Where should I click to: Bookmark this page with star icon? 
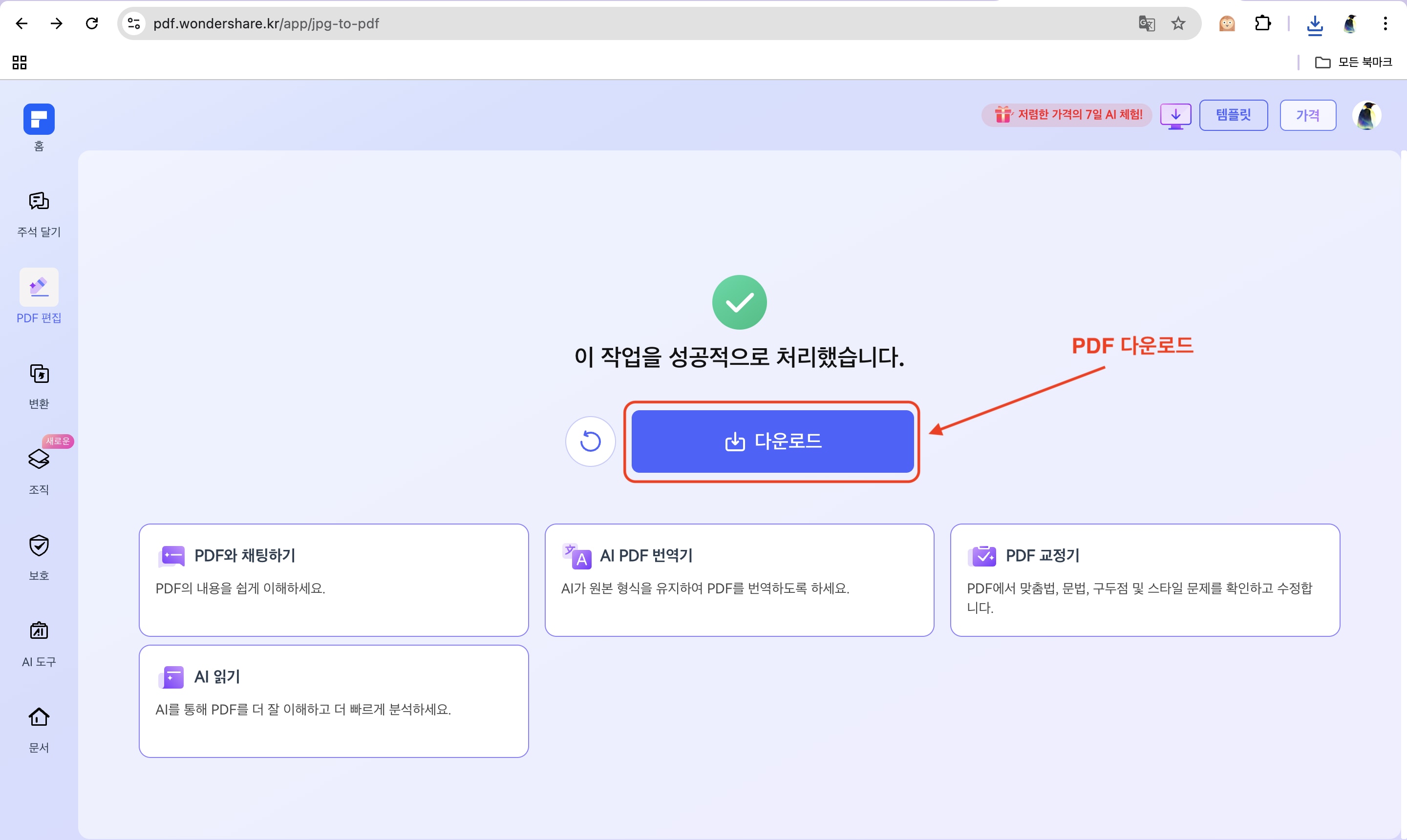tap(1178, 23)
